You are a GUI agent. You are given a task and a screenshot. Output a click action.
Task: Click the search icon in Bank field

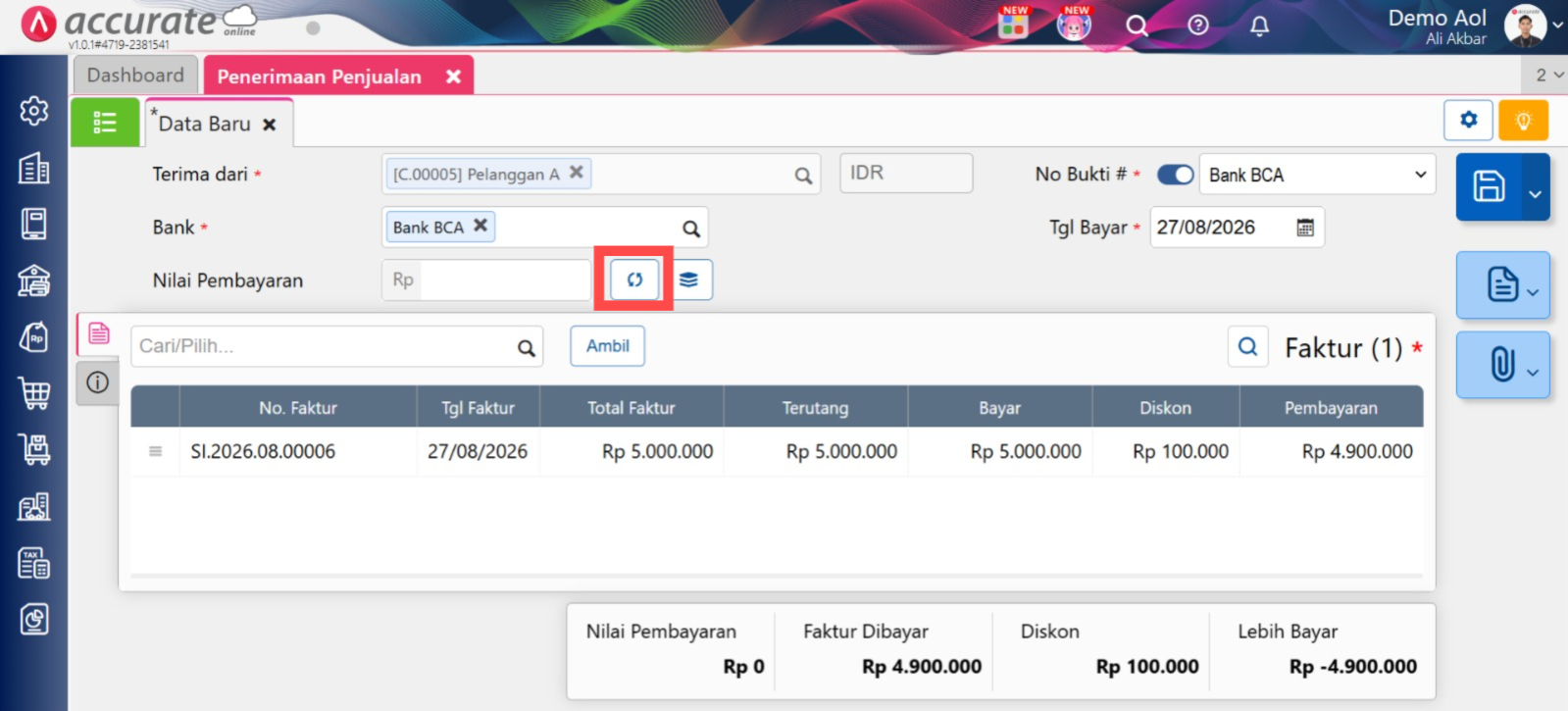(x=691, y=229)
